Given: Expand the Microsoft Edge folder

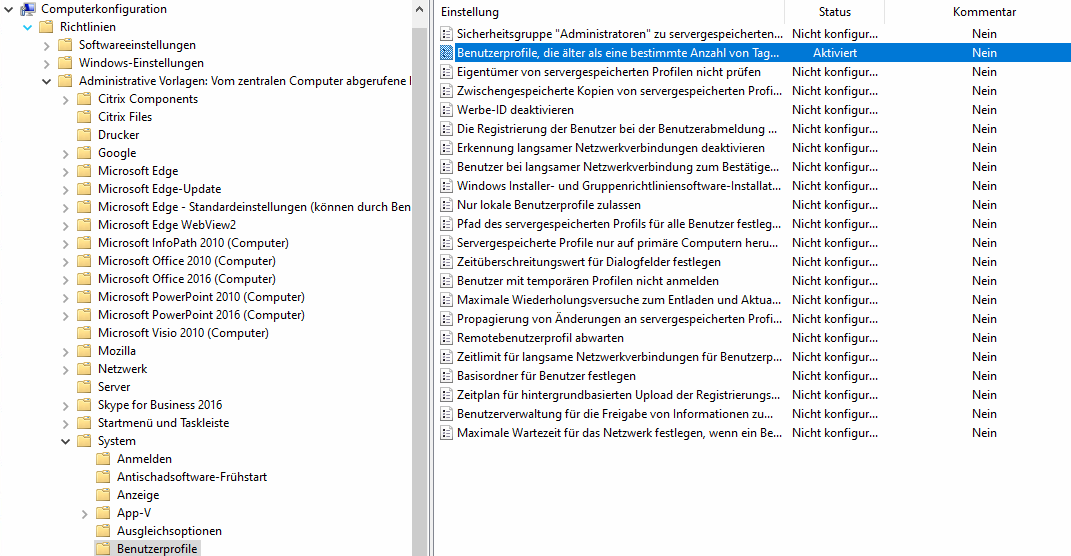Looking at the screenshot, I should 66,171.
